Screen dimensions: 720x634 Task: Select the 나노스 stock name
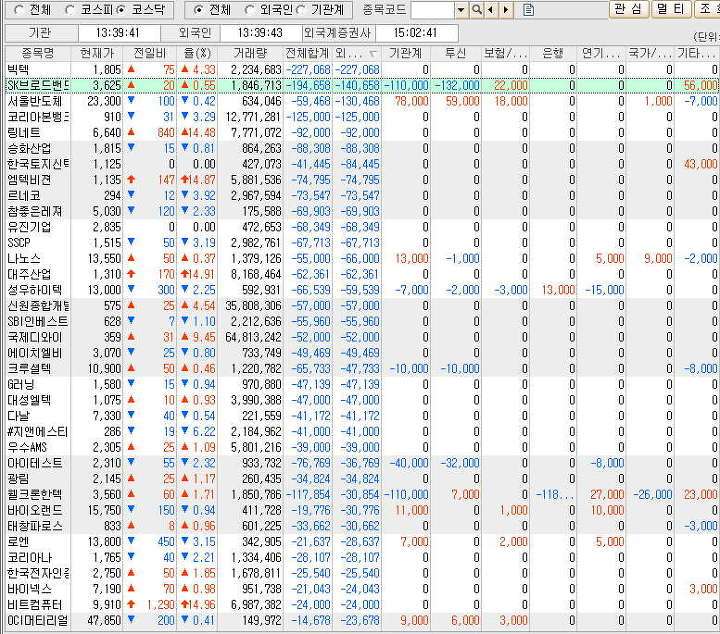coord(24,258)
